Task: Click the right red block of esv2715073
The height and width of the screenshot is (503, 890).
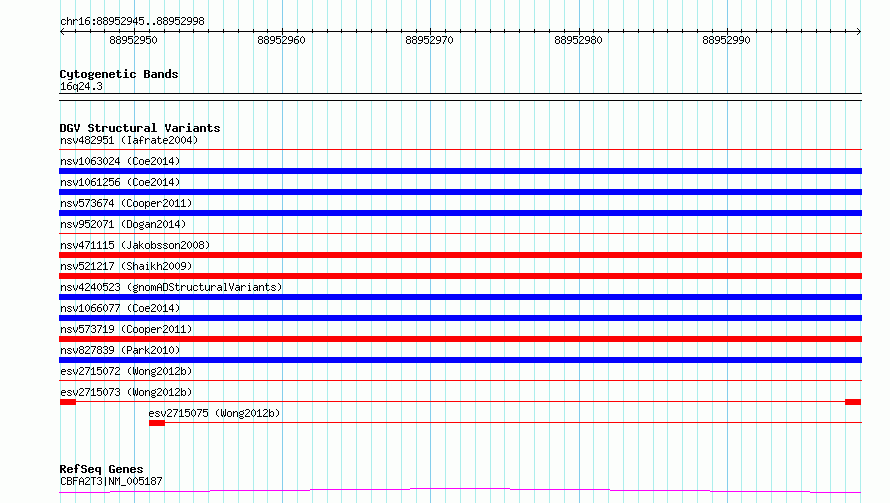Action: [x=853, y=402]
